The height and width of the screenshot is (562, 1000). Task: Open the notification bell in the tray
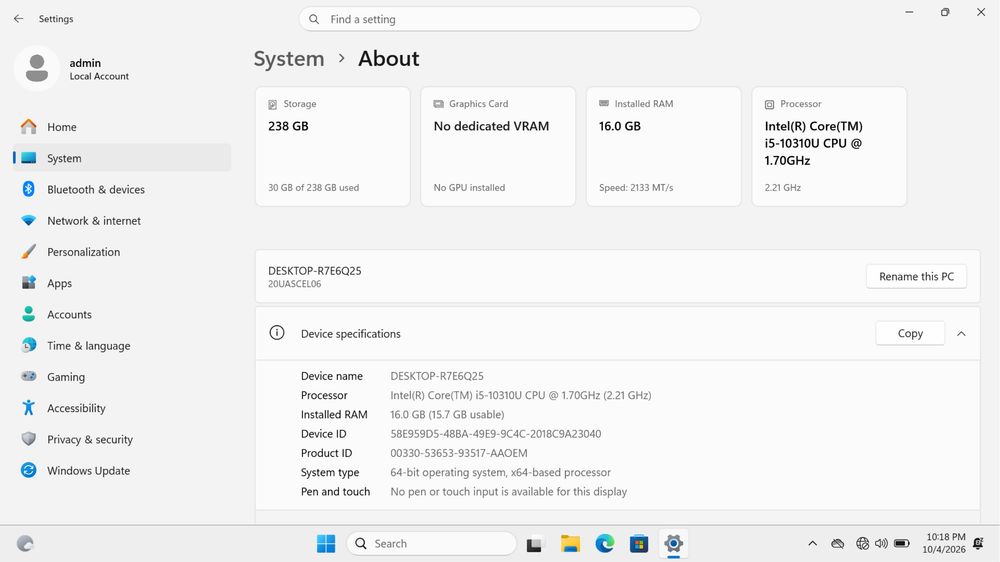978,544
